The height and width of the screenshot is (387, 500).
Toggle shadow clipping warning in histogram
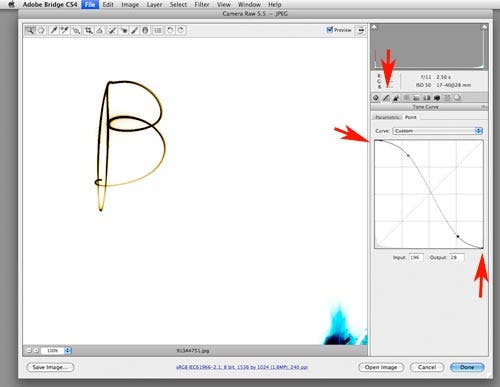click(x=374, y=27)
